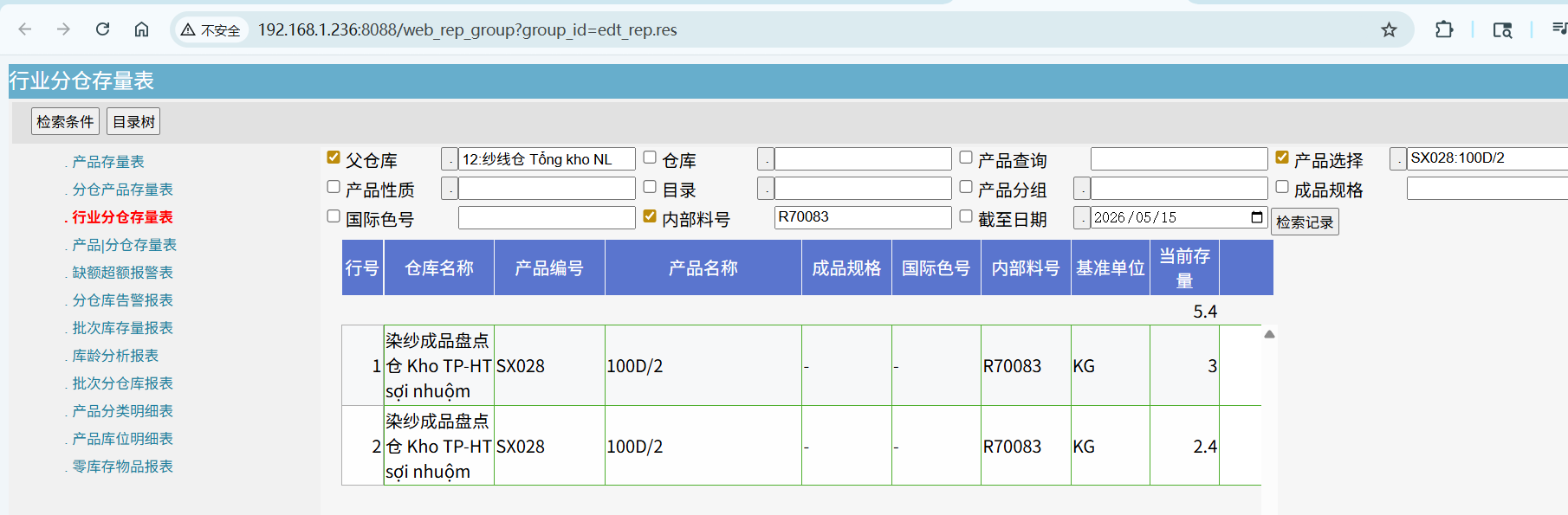
Task: Toggle the 内部料号 checkbox
Action: click(x=650, y=216)
